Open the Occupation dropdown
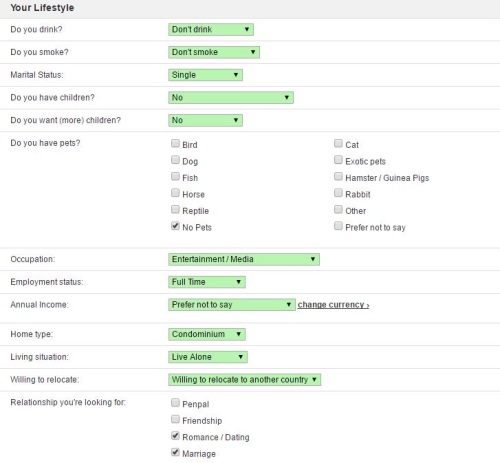Screen dimensions: 500x463 click(x=244, y=259)
